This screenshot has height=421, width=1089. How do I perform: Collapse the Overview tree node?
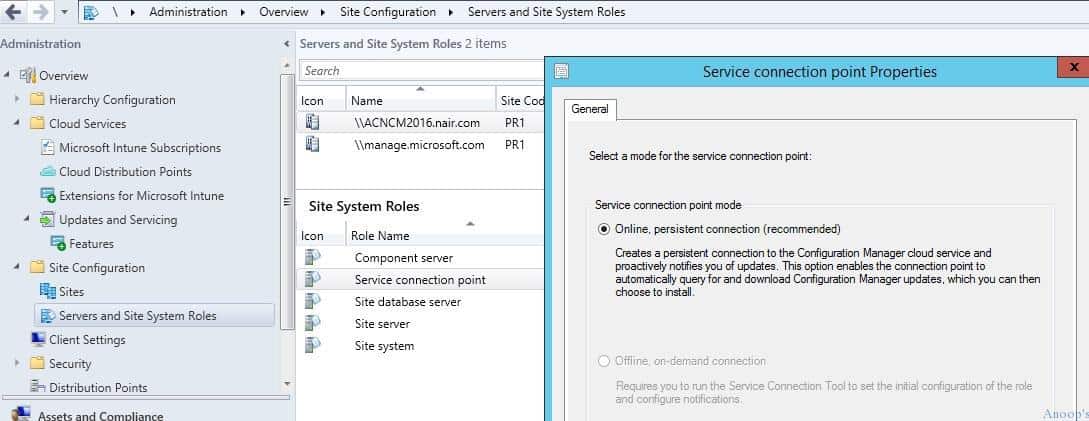pyautogui.click(x=7, y=75)
